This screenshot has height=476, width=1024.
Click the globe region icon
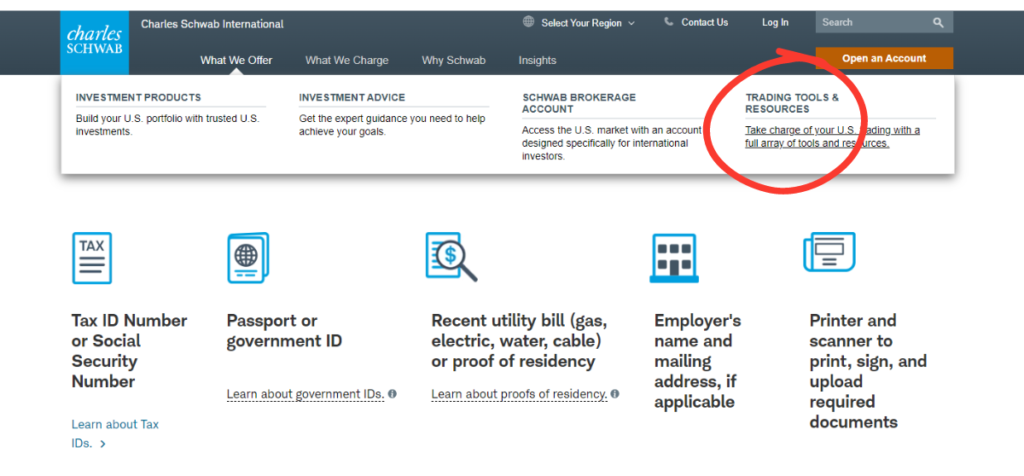click(x=528, y=22)
